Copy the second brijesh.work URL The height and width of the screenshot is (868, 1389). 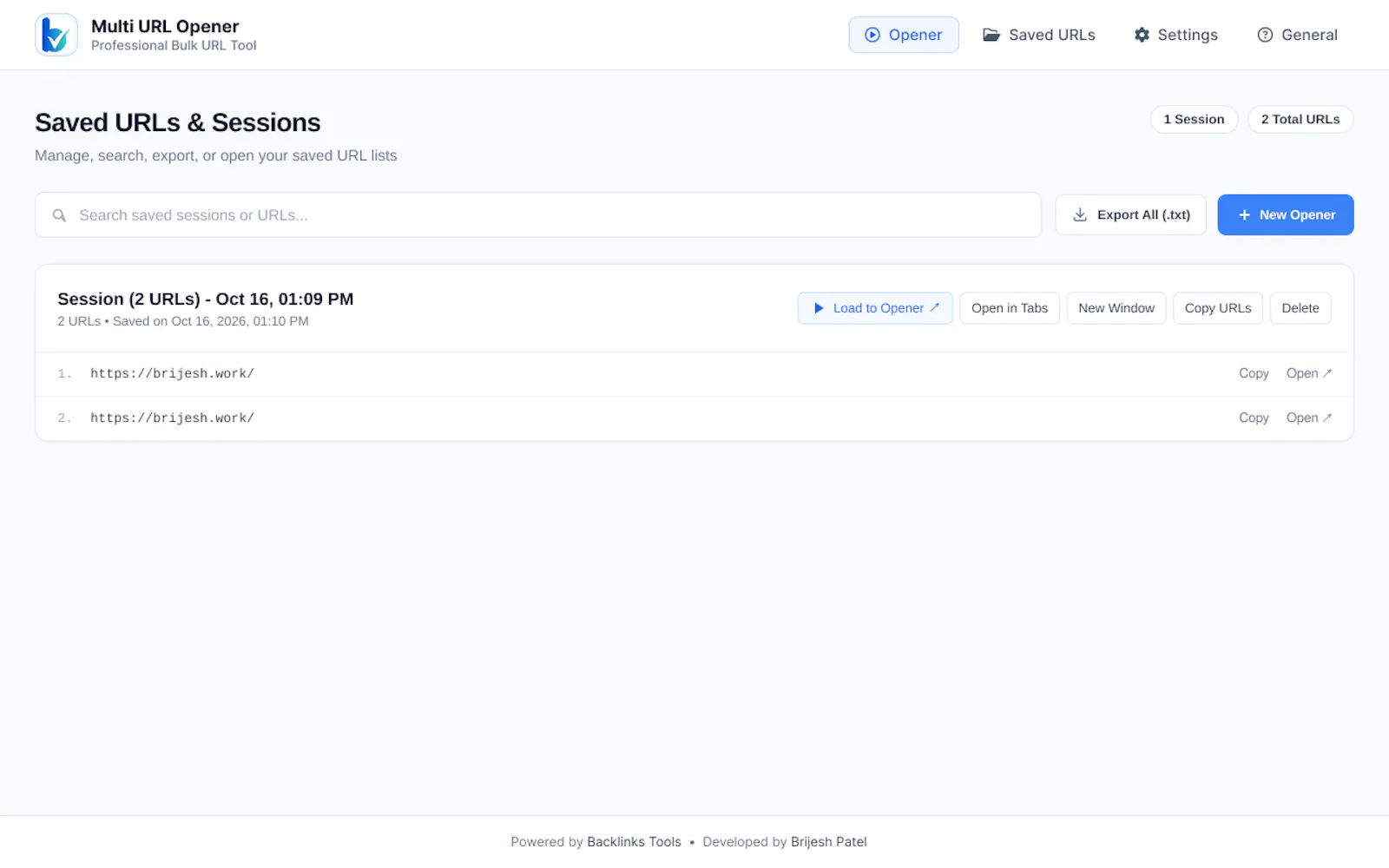coord(1254,418)
